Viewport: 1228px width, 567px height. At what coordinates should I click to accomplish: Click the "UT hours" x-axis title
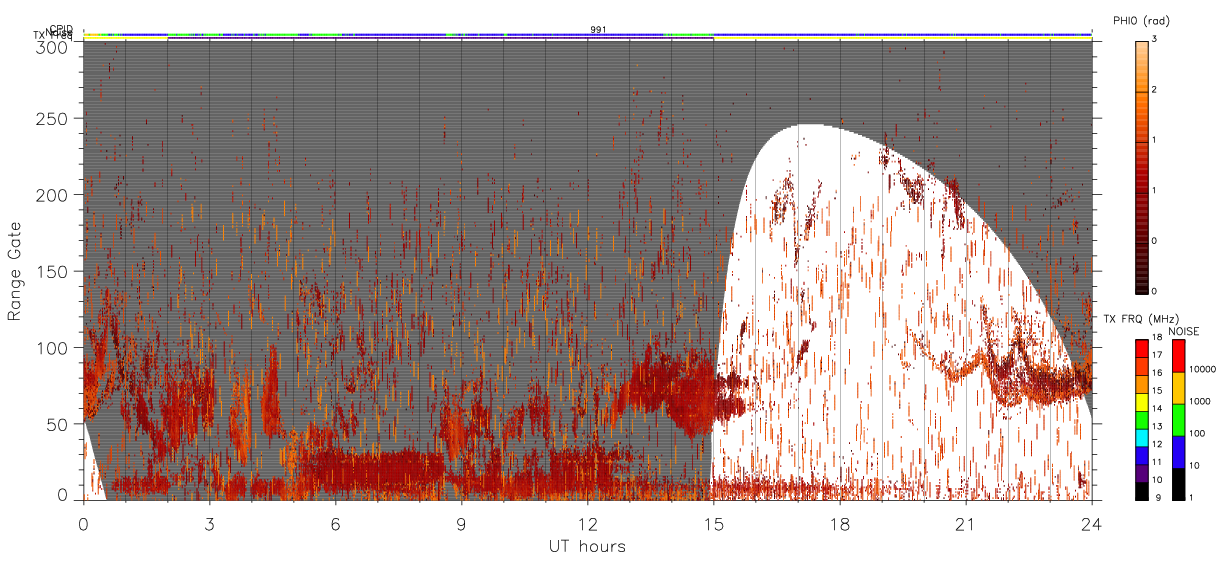click(x=587, y=546)
